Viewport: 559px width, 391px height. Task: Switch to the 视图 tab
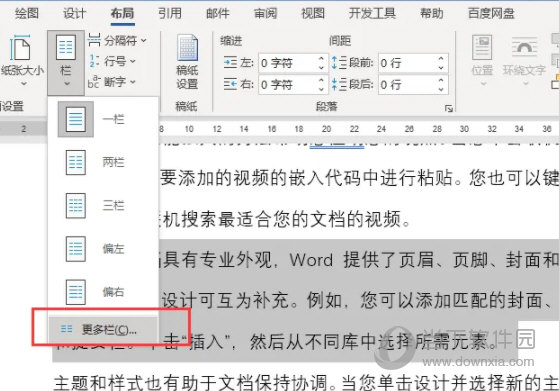(x=313, y=14)
